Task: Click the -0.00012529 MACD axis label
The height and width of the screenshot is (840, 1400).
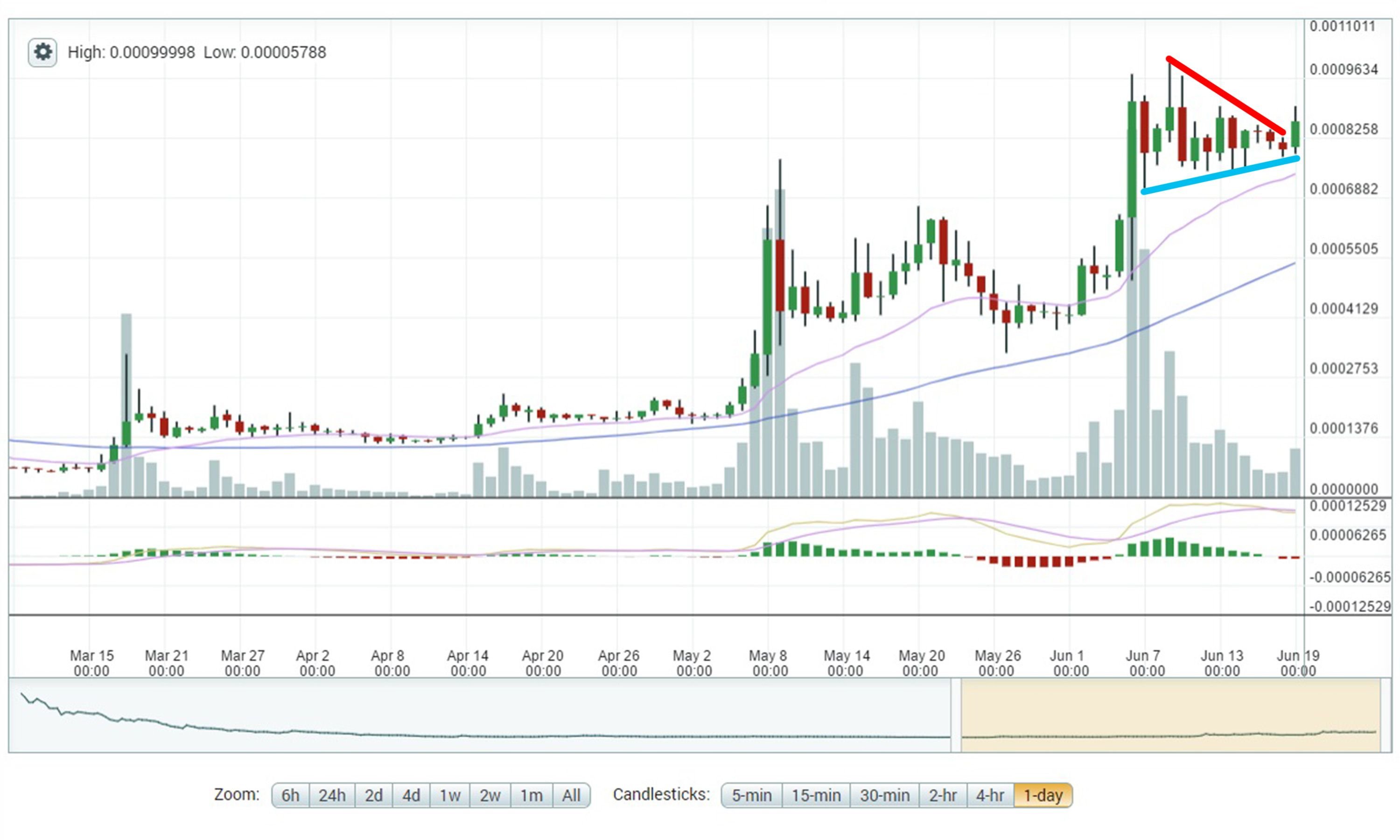Action: (1350, 607)
